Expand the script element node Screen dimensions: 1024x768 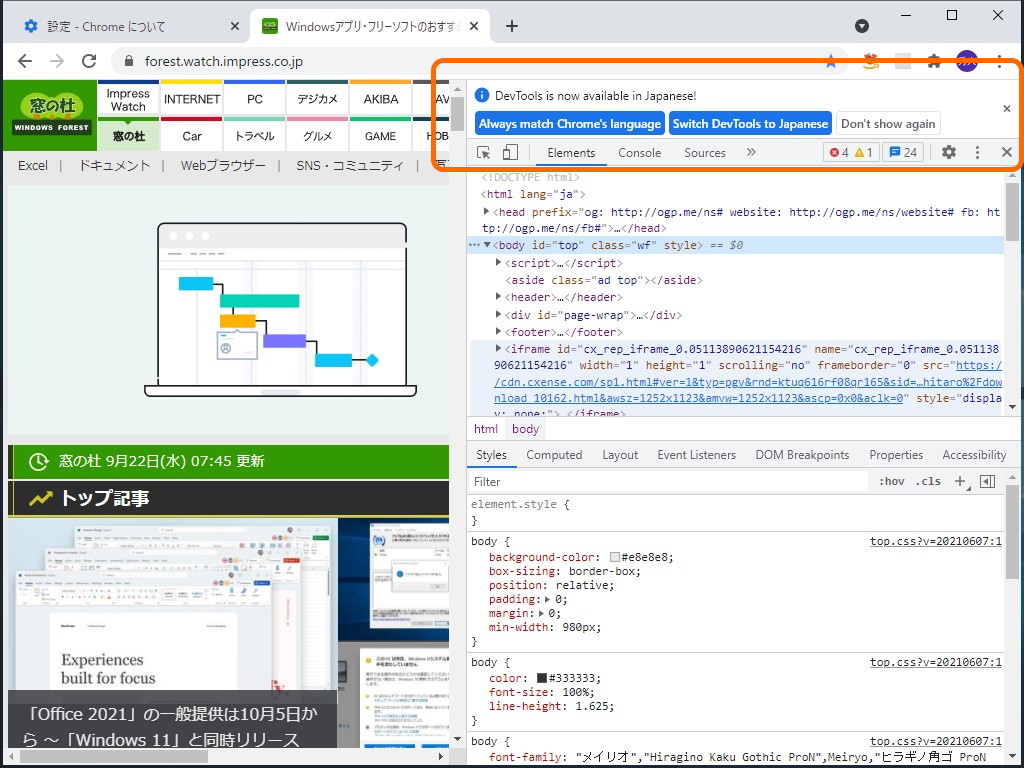(x=498, y=262)
